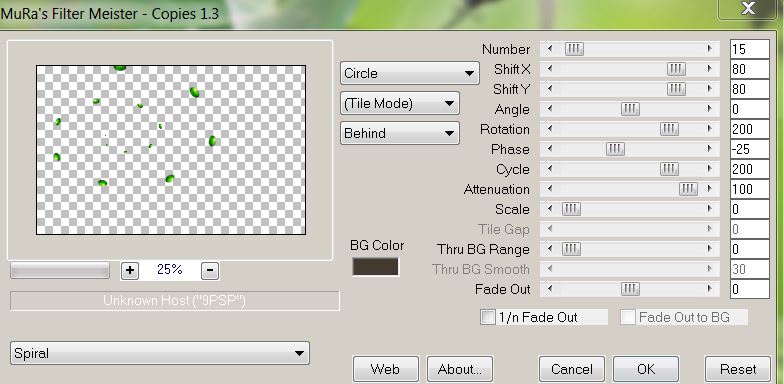Image resolution: width=784 pixels, height=384 pixels.
Task: Open the Circle shape dropdown
Action: point(410,74)
